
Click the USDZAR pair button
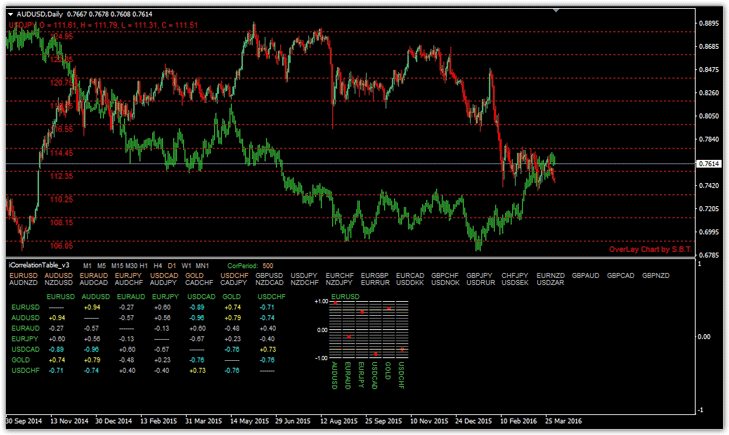tap(551, 283)
